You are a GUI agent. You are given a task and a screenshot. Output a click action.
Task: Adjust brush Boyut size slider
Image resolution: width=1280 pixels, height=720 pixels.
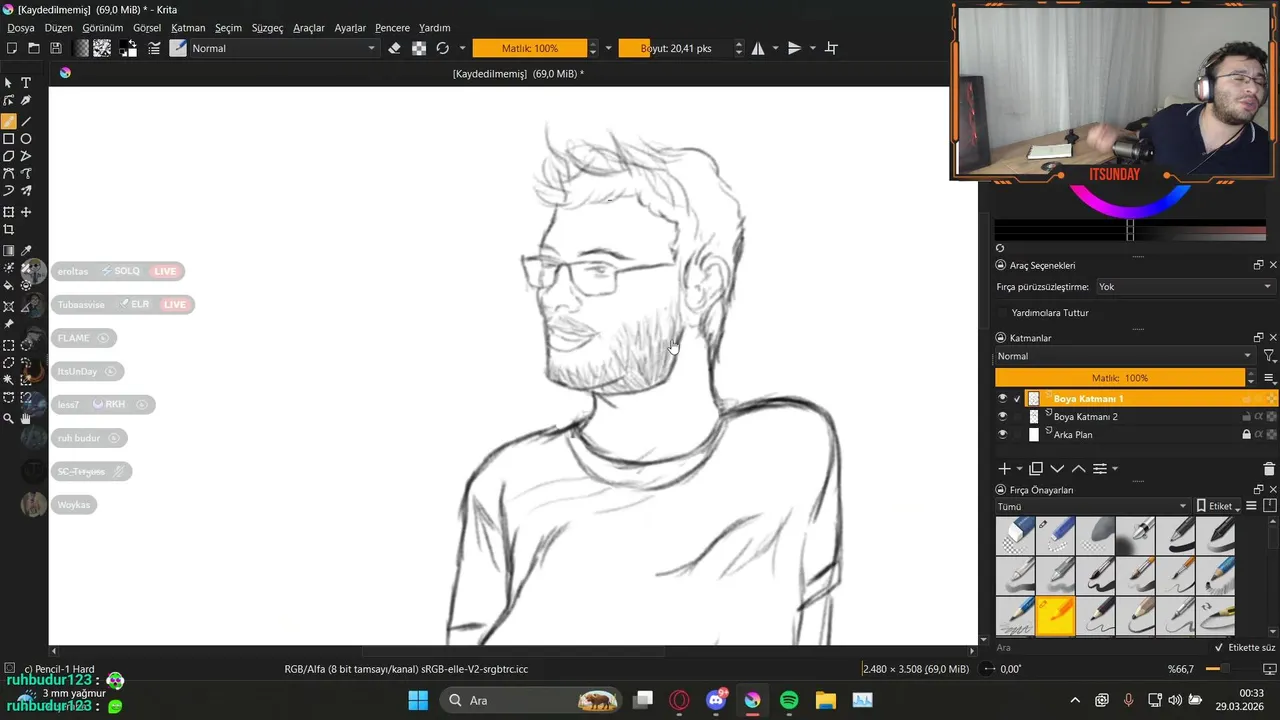(676, 48)
